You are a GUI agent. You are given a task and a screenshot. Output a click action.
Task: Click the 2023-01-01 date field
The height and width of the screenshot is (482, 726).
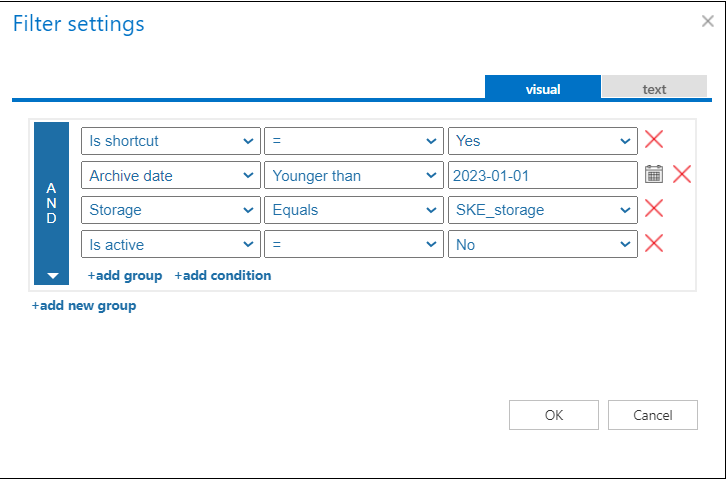point(542,175)
